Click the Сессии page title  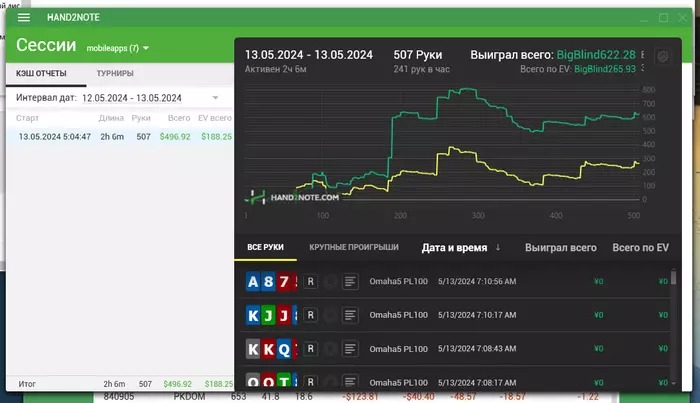(x=46, y=45)
